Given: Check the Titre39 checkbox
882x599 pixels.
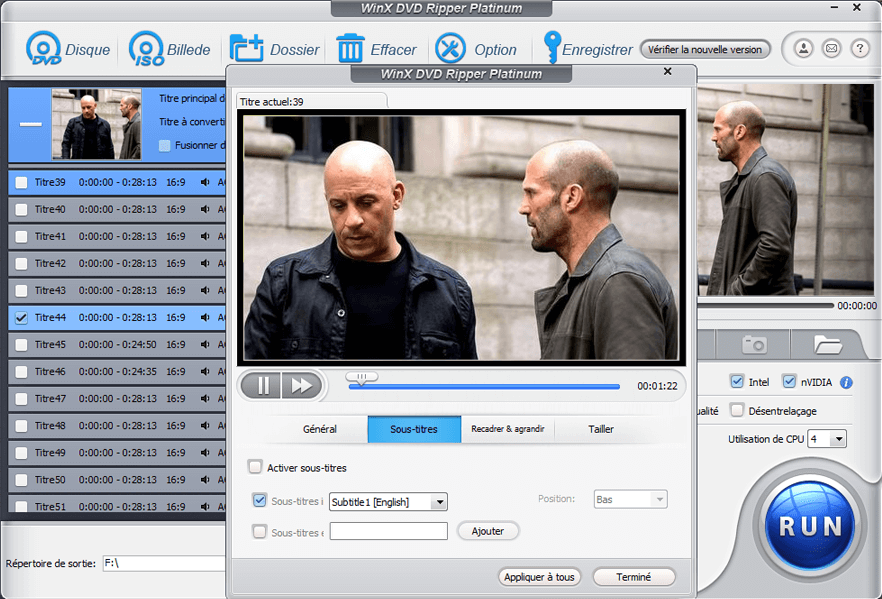Looking at the screenshot, I should click(21, 182).
